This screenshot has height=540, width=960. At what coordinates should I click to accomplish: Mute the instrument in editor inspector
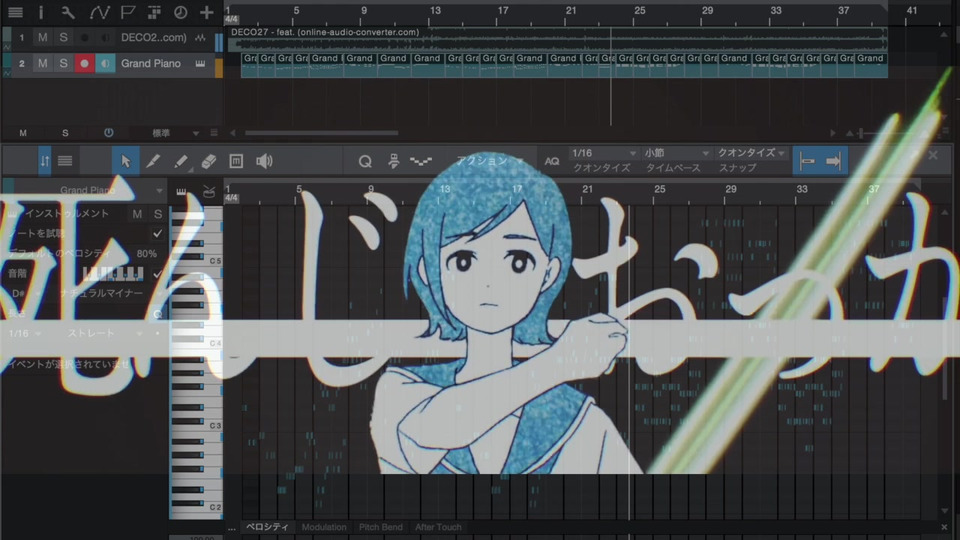137,214
